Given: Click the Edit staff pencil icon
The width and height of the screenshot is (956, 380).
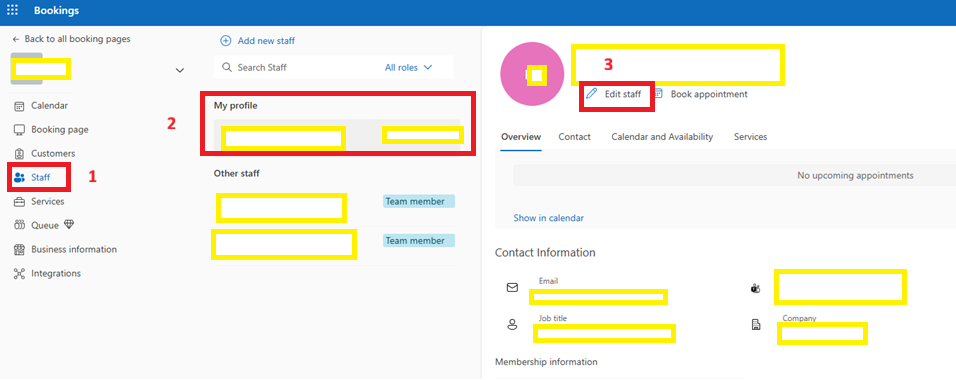Looking at the screenshot, I should [591, 94].
